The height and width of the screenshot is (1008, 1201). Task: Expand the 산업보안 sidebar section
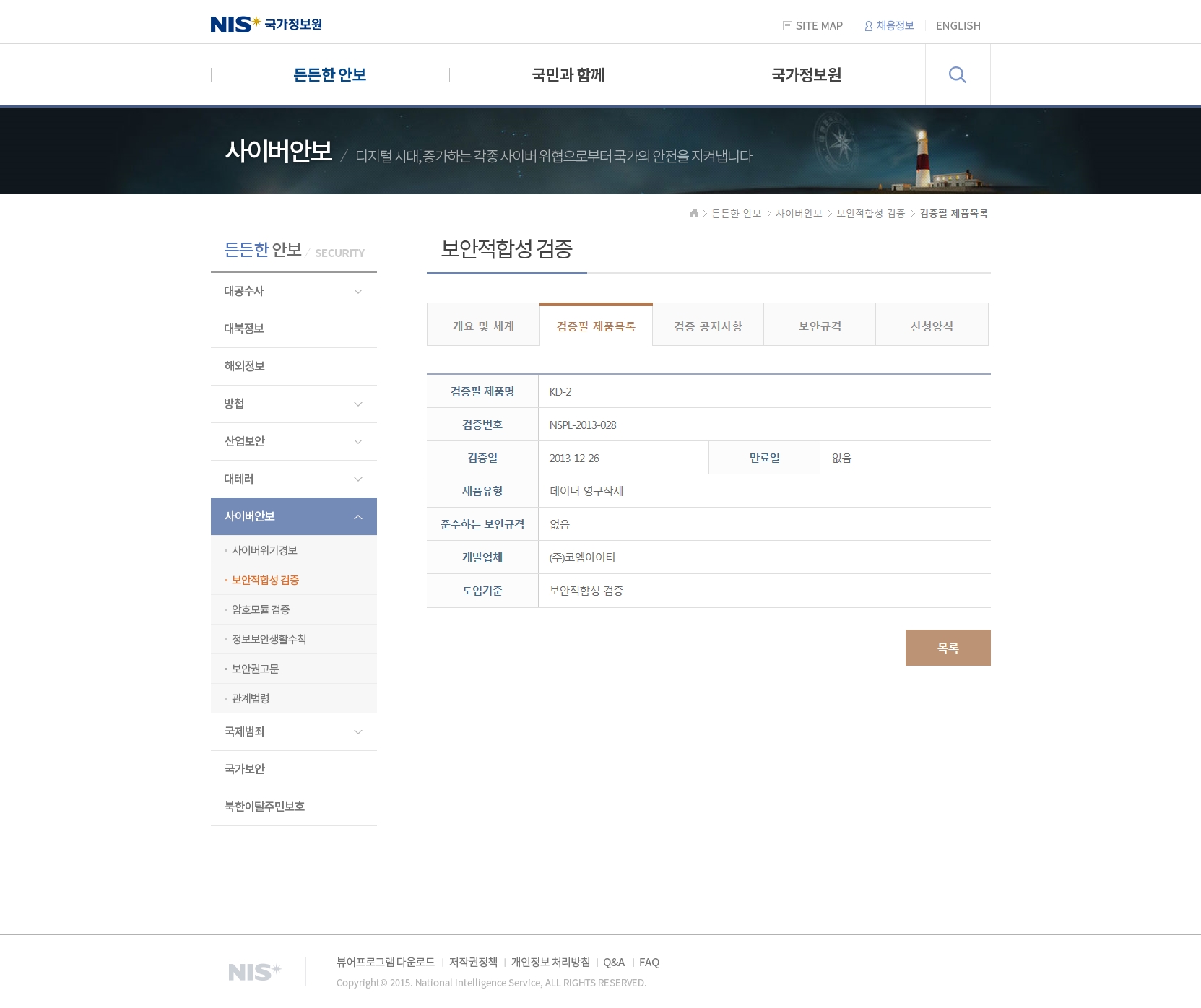coord(293,442)
